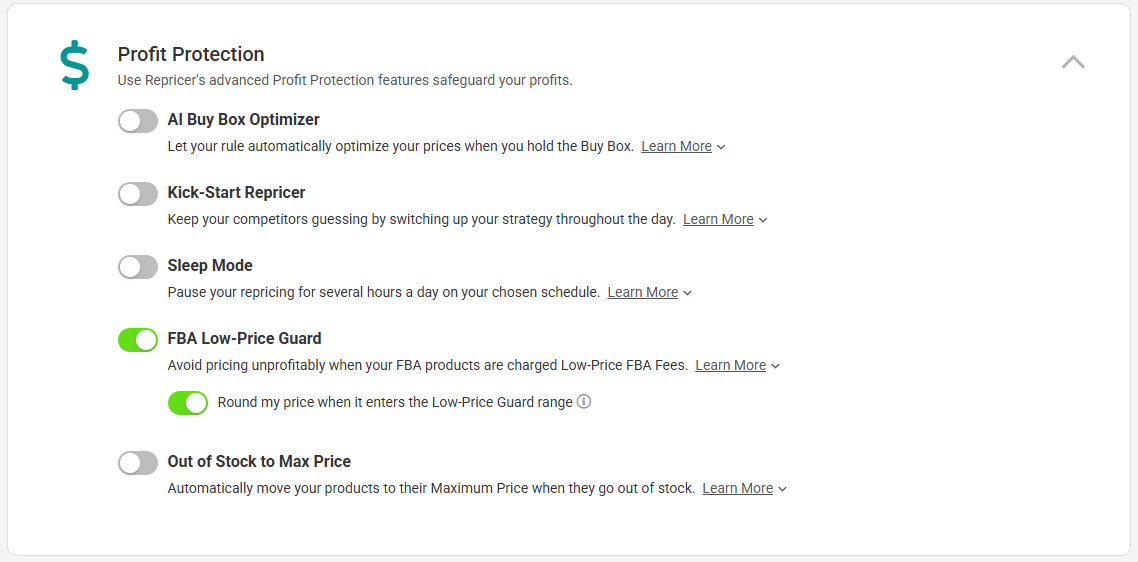Click the green dollar sign icon

tap(75, 65)
